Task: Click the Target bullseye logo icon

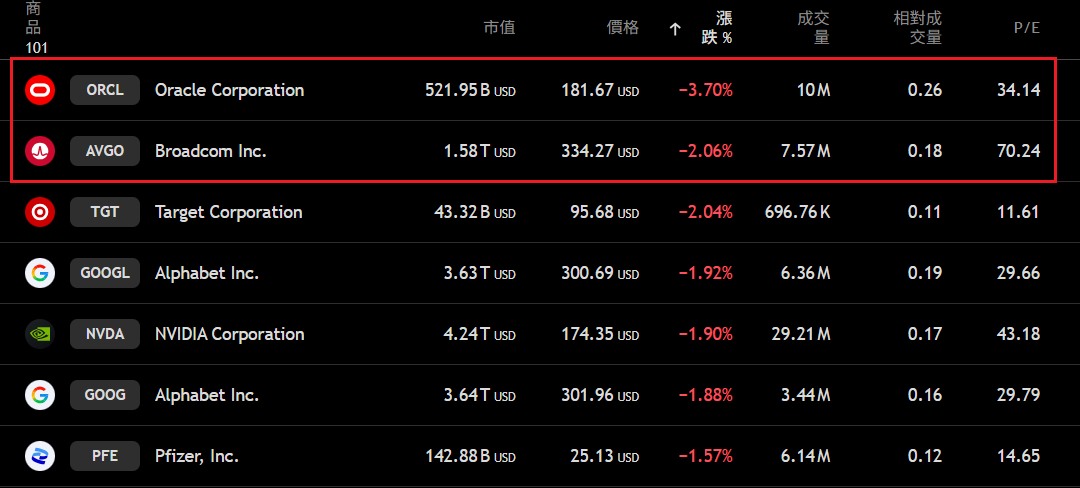Action: [x=39, y=212]
